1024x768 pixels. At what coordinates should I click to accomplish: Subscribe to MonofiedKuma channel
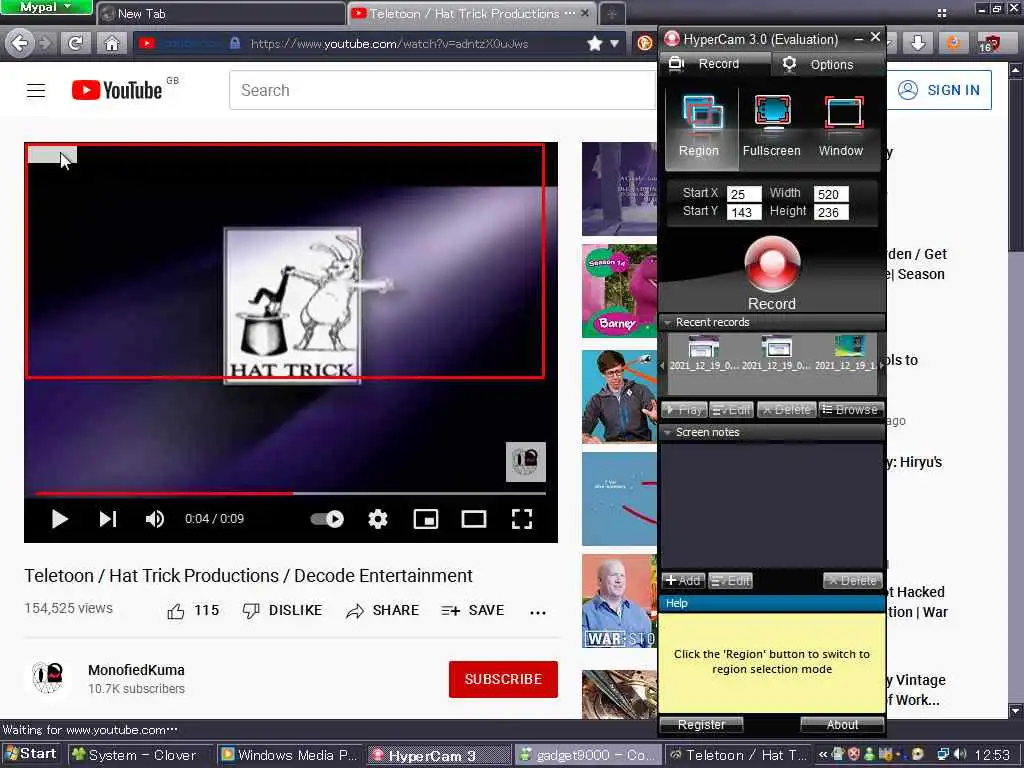pos(503,679)
